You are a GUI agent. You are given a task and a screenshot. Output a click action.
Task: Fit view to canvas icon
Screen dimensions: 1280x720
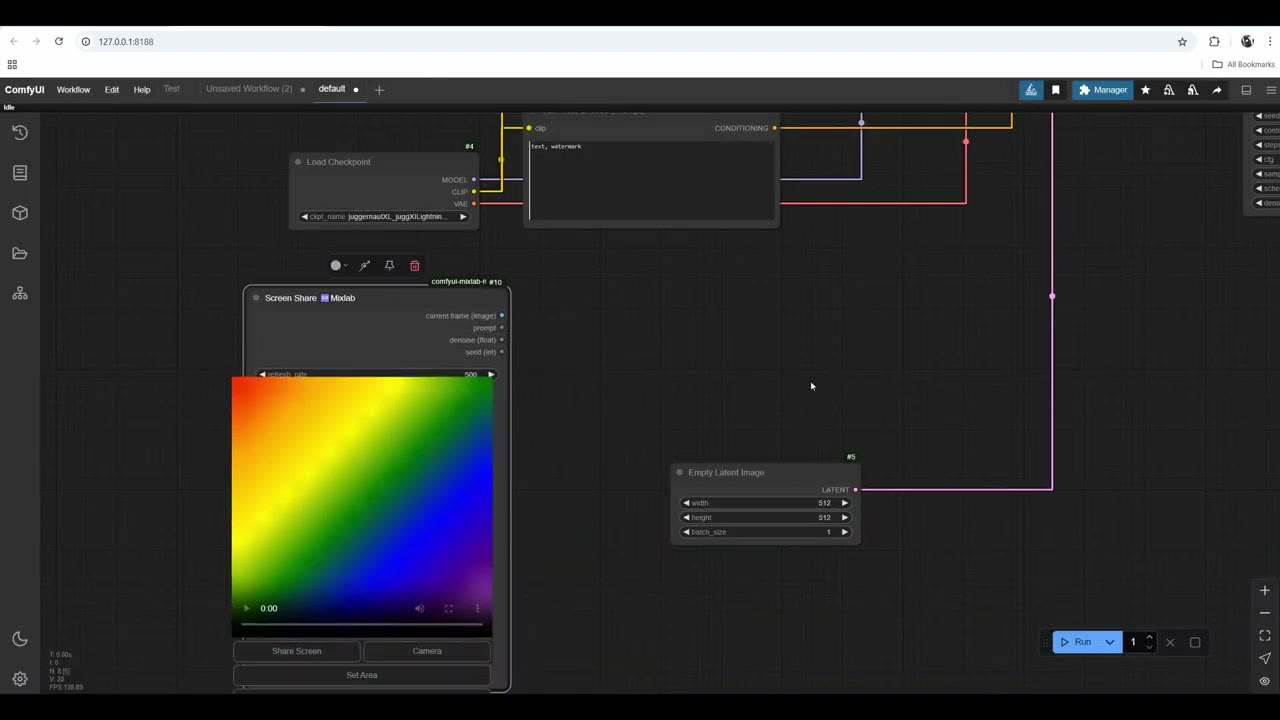tap(1265, 636)
